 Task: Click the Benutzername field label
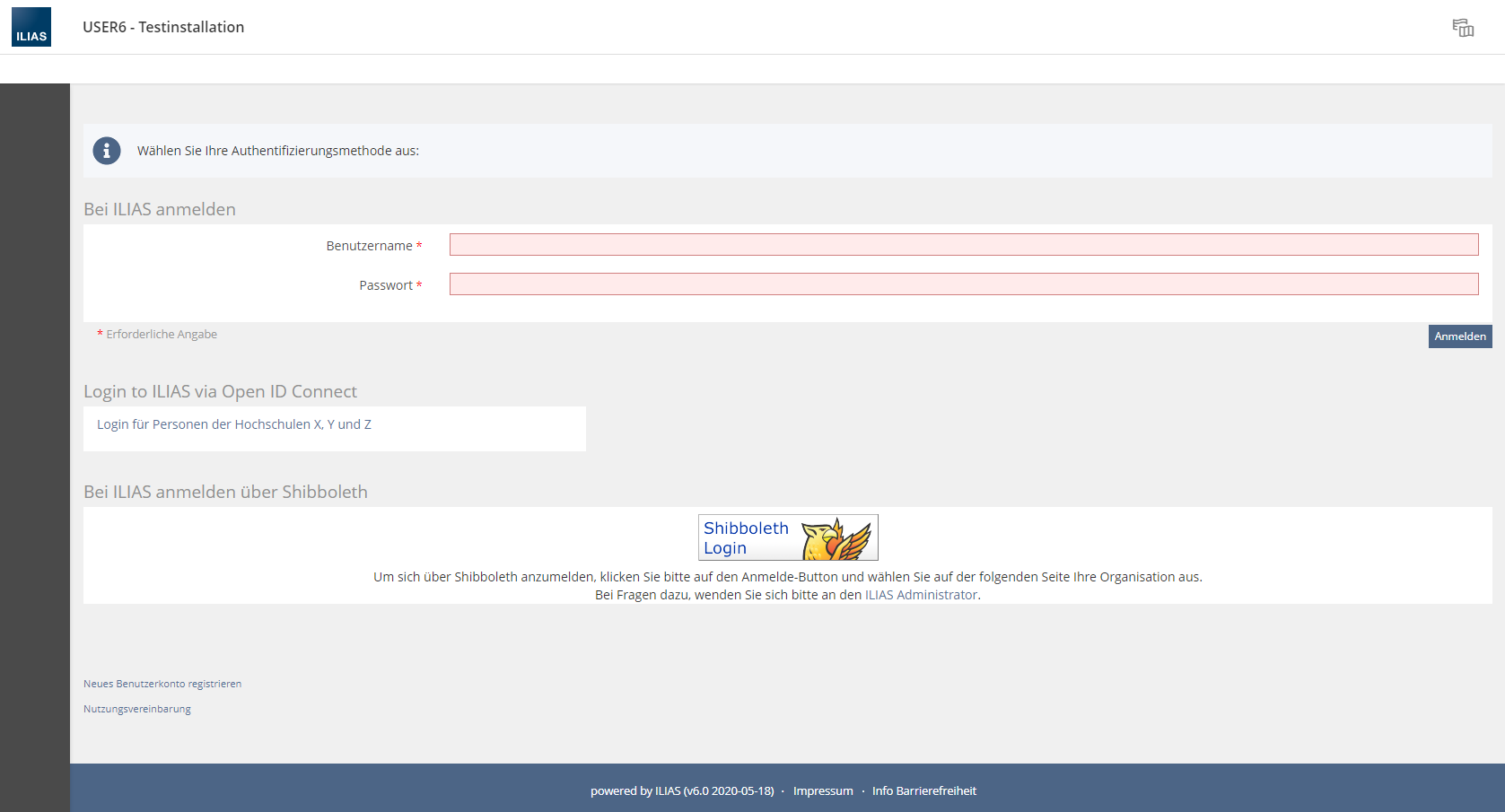(369, 246)
